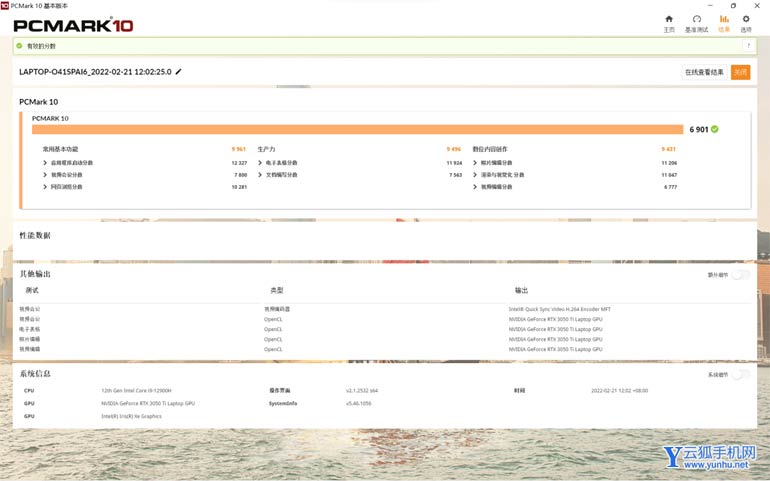The image size is (770, 481).
Task: Click the 常用基本功能 Essentials heading
Action: pyautogui.click(x=60, y=149)
